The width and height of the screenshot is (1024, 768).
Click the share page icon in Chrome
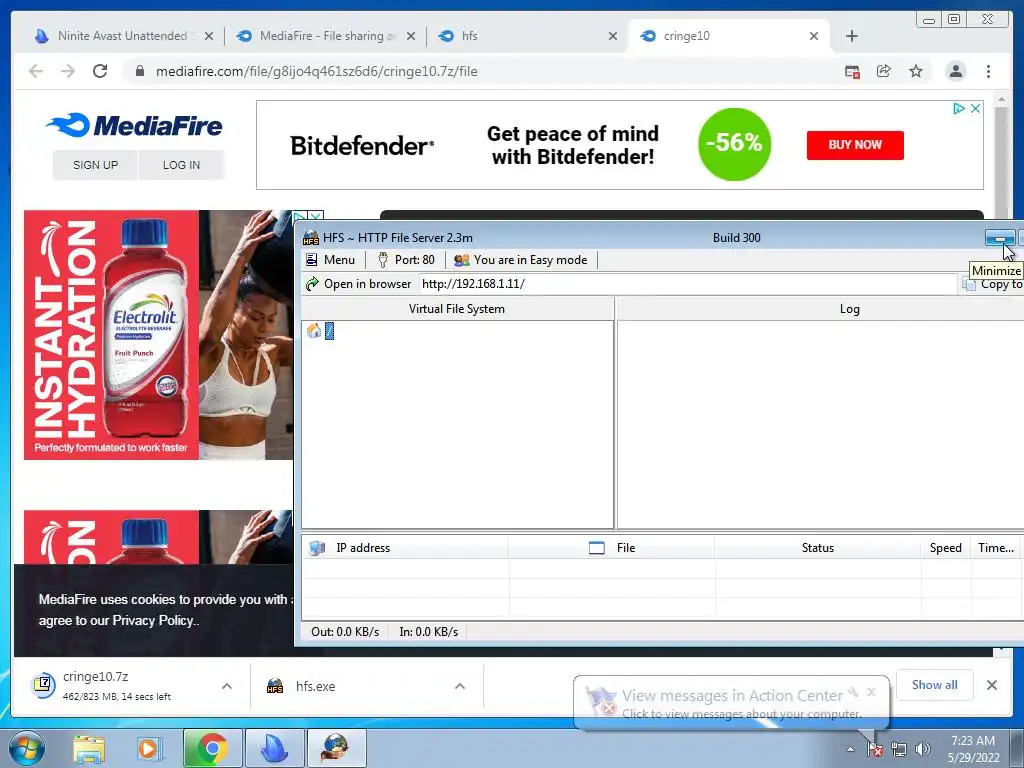point(884,71)
